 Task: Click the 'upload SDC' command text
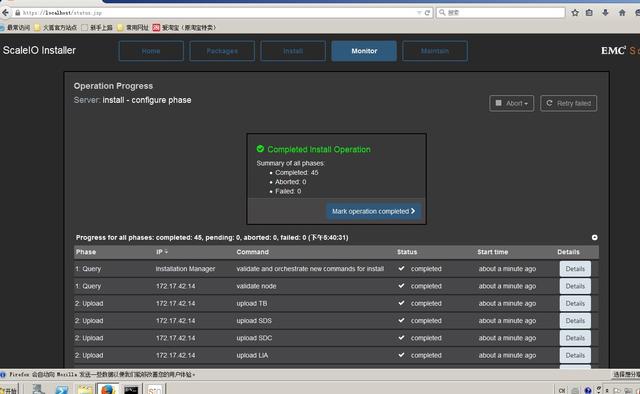coord(254,338)
